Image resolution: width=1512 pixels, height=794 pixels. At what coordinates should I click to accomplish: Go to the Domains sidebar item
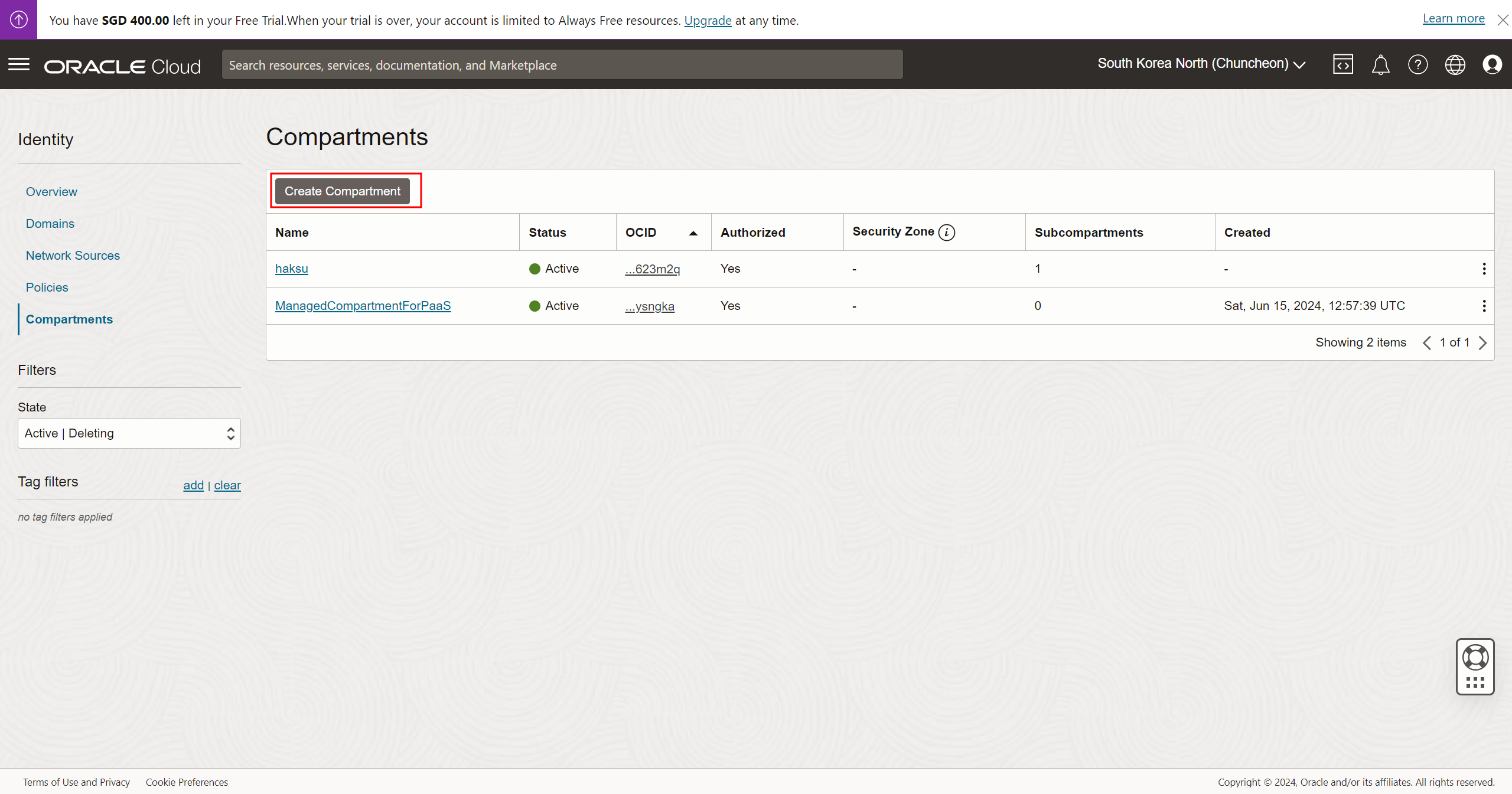(50, 224)
